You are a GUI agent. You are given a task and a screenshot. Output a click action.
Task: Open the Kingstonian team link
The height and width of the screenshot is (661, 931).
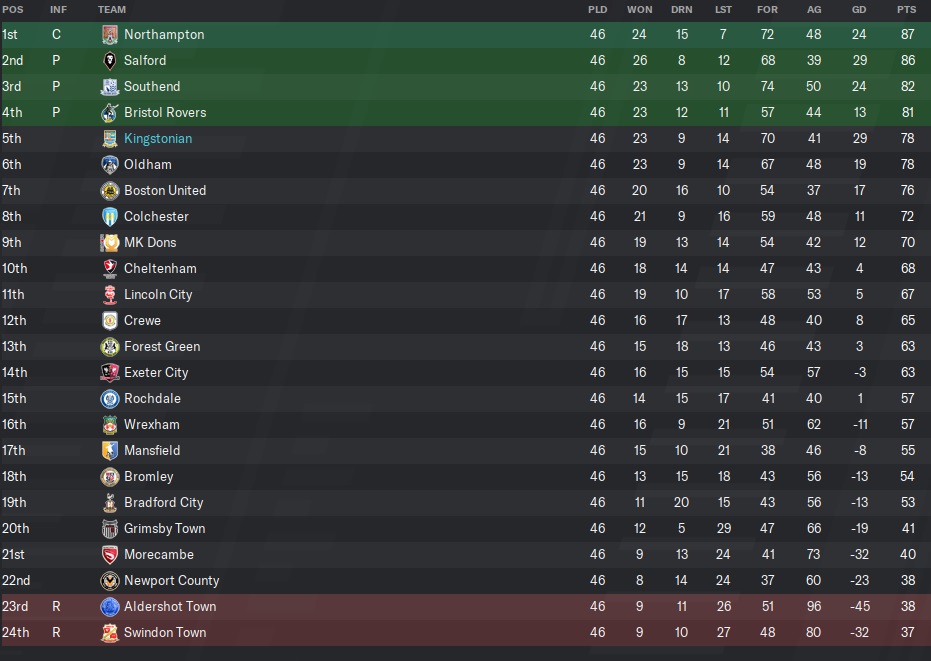tap(158, 139)
